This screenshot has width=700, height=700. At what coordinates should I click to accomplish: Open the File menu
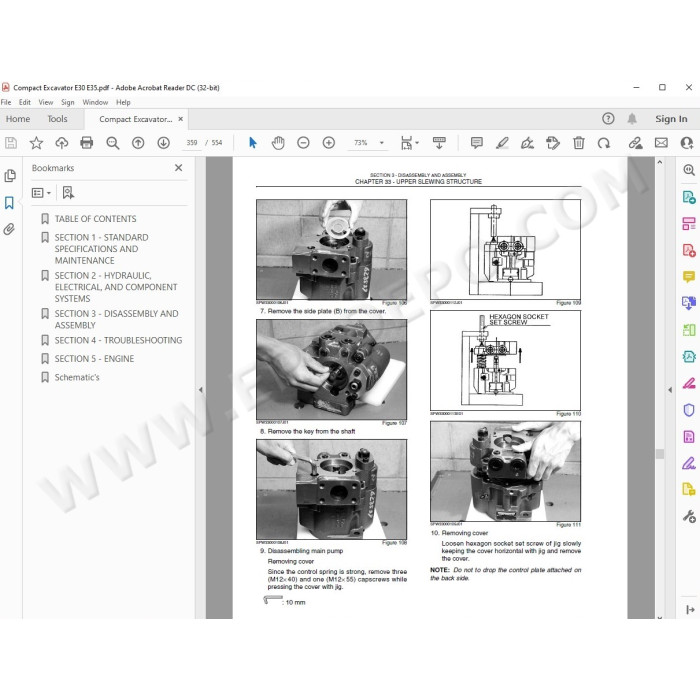tap(6, 102)
